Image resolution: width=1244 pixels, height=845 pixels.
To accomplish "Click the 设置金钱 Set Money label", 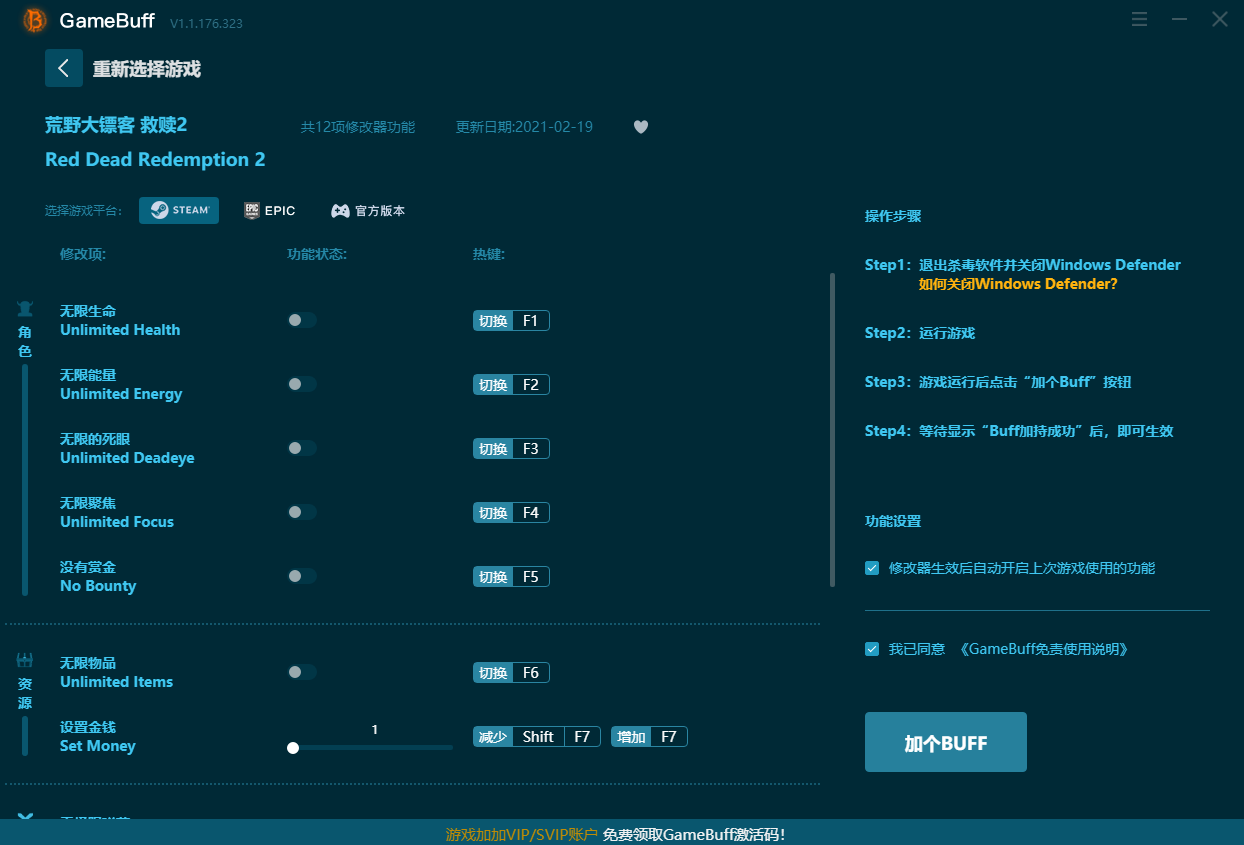I will pyautogui.click(x=98, y=736).
